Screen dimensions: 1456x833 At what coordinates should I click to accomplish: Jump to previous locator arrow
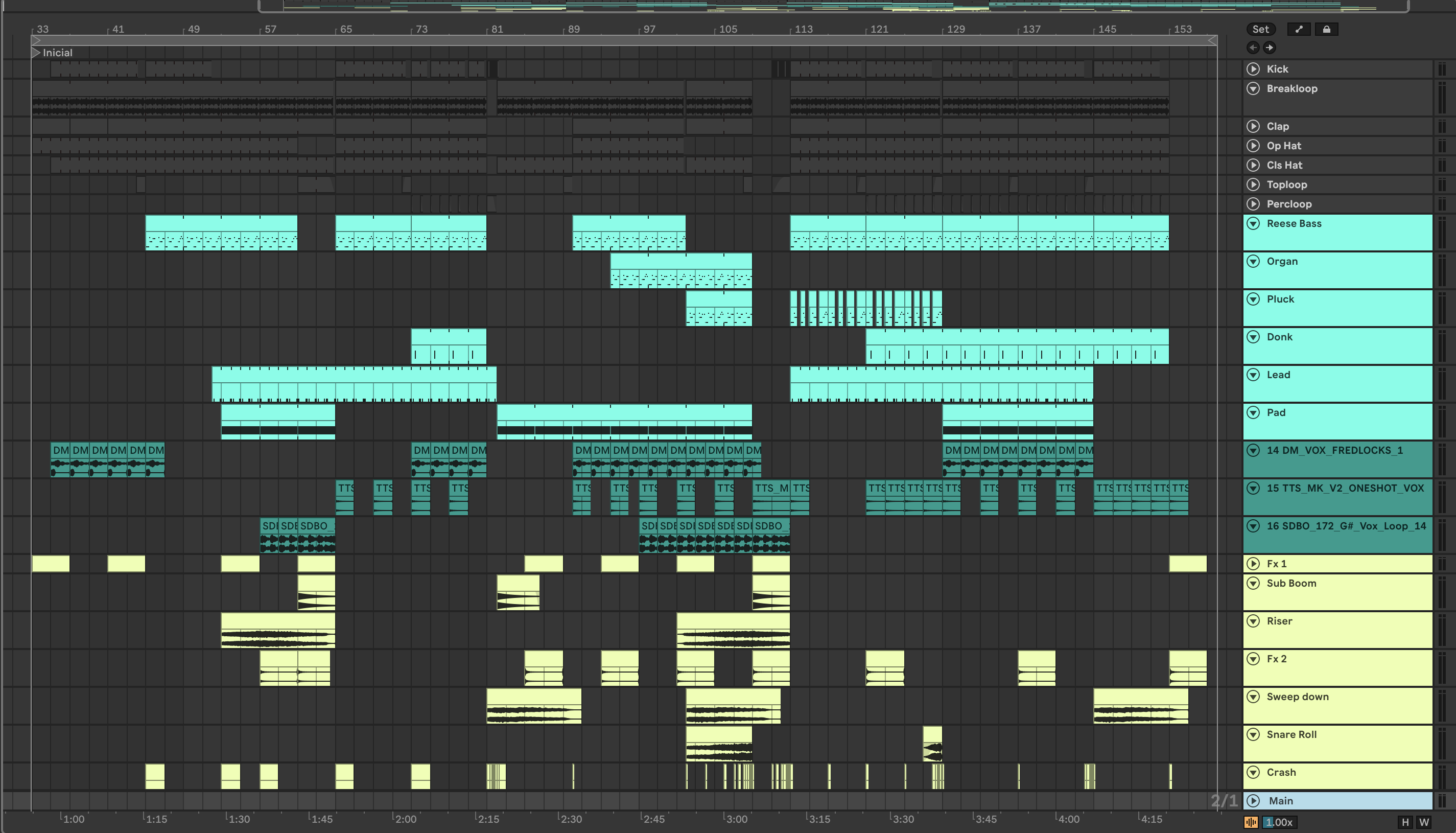[x=1252, y=48]
